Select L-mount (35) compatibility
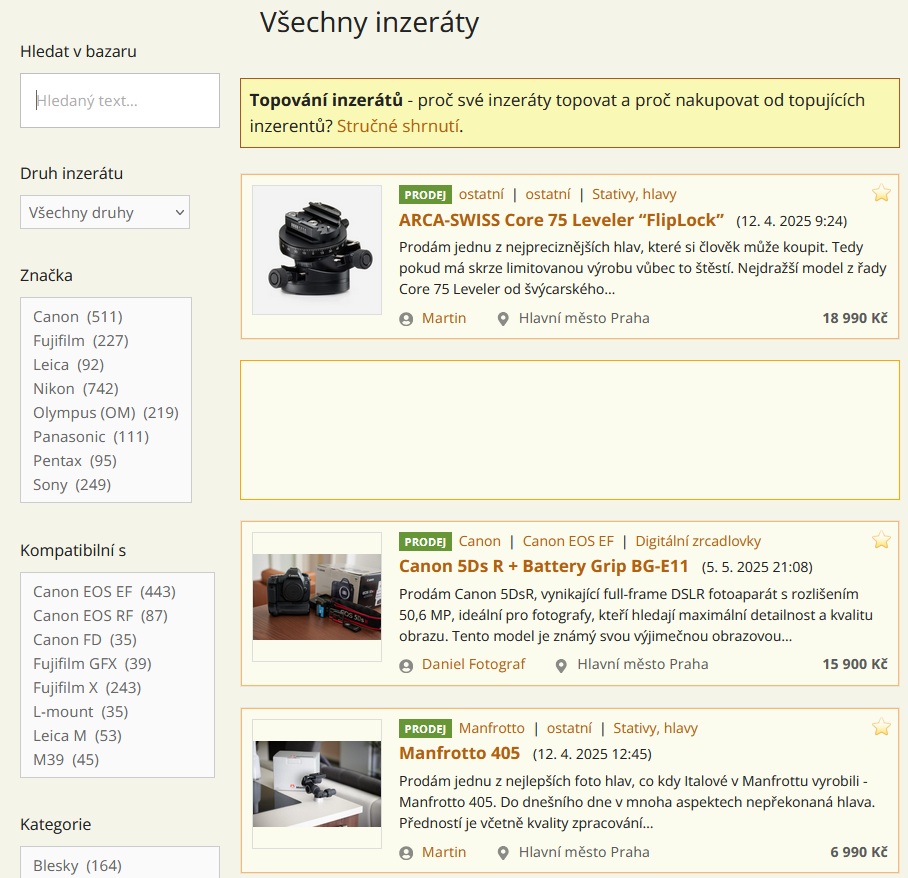The width and height of the screenshot is (908, 878). point(80,712)
